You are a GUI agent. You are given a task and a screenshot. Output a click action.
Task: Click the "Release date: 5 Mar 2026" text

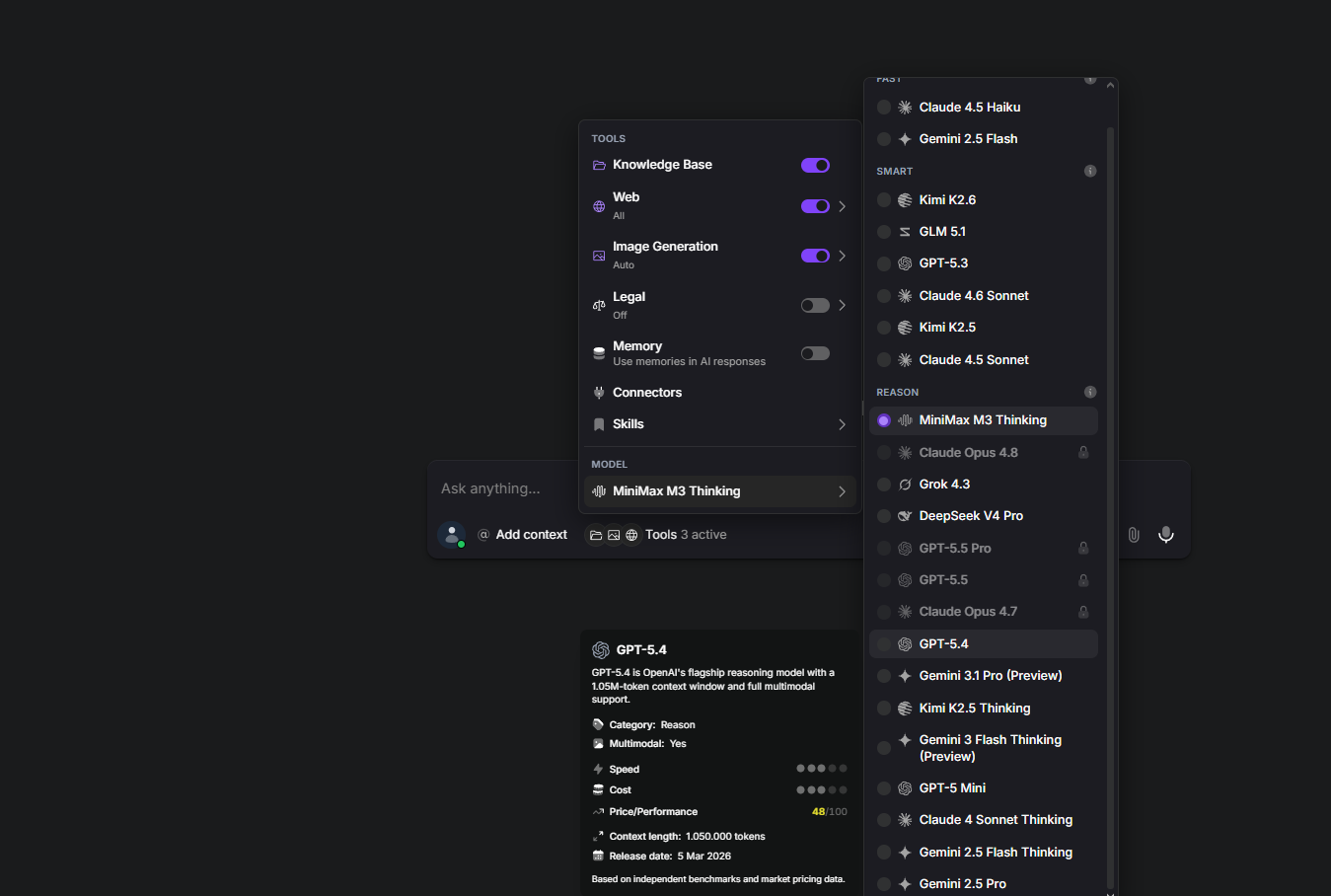[x=670, y=857]
